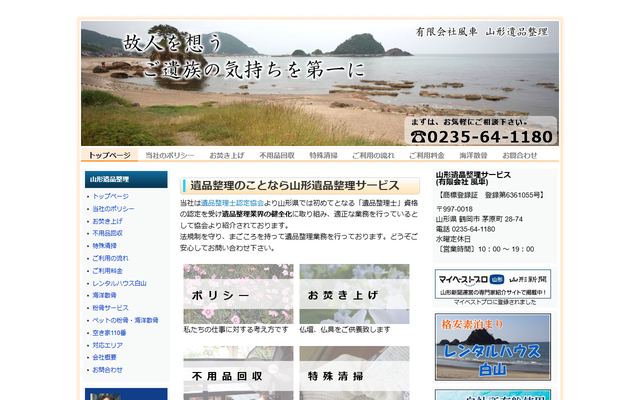Select address line 山形県 鶴岡市 茅原町 28-74
640x400 pixels.
(479, 219)
